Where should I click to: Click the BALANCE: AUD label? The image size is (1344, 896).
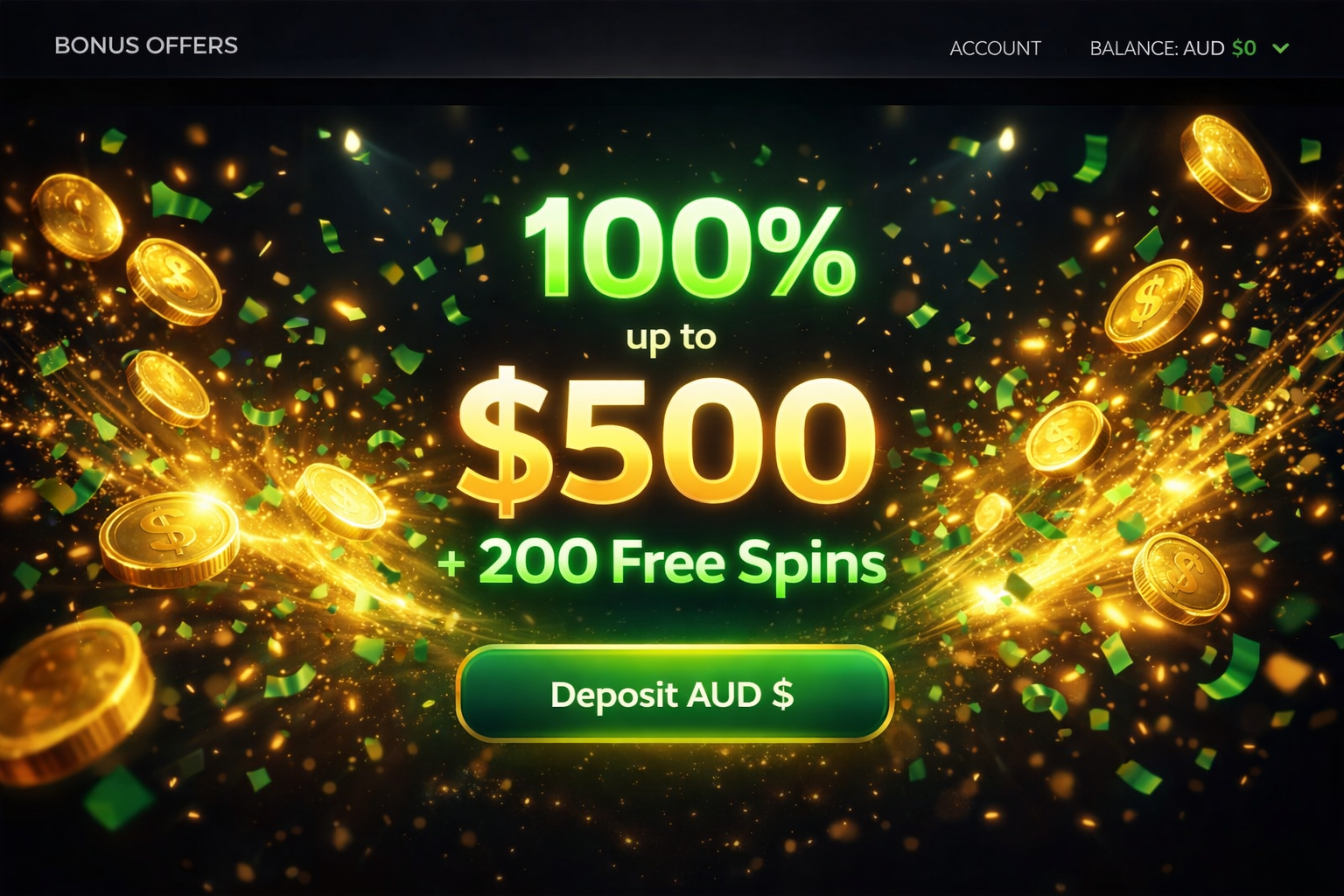pos(1157,48)
